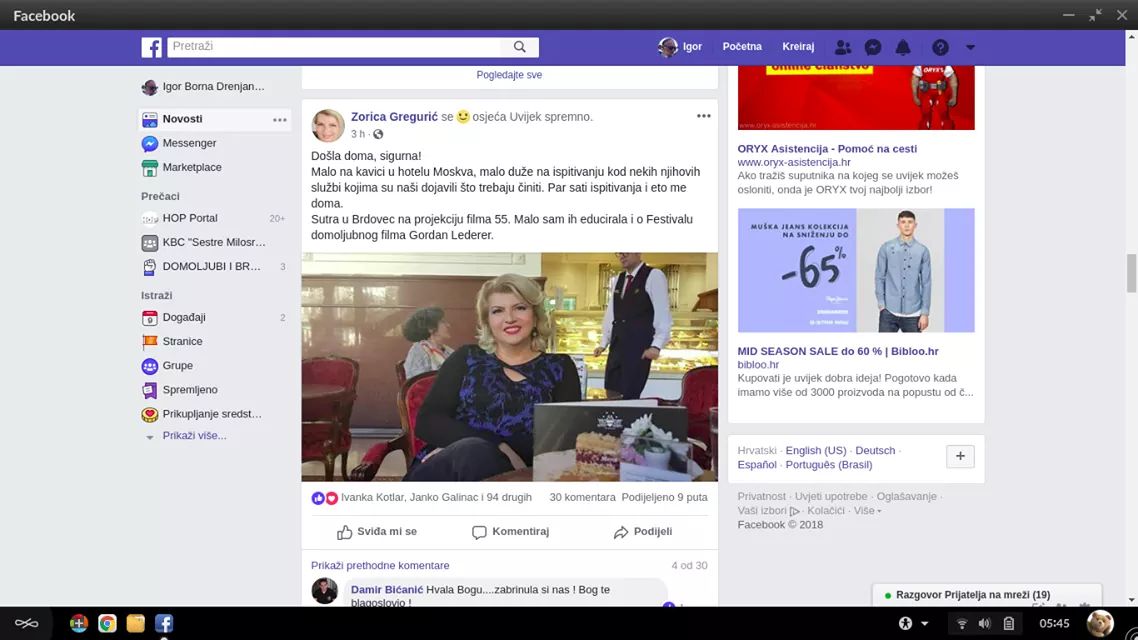This screenshot has width=1138, height=640.
Task: Toggle like with Sviđa mi se
Action: (x=376, y=532)
